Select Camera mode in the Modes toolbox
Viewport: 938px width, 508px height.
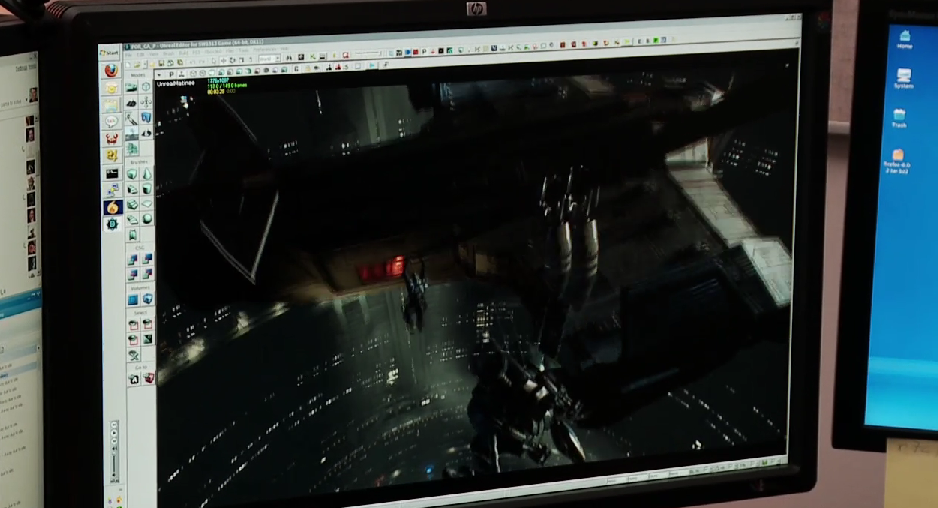pos(132,88)
